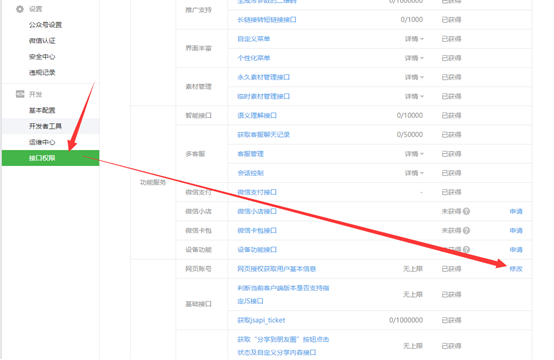
Task: Click 申请 link for 微信小店接口
Action: 516,211
